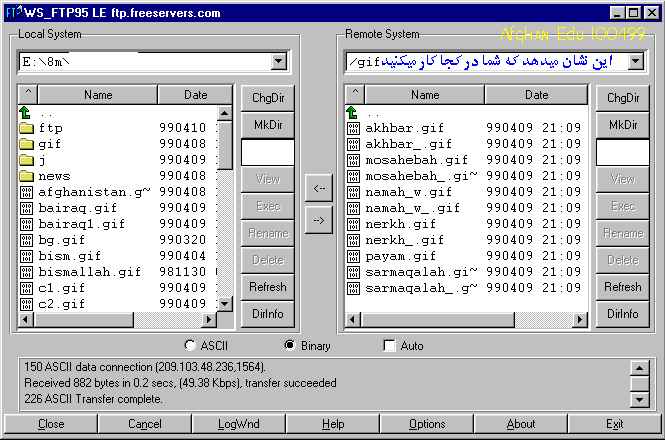Sort the local list by Name column header
The width and height of the screenshot is (665, 440).
[x=98, y=95]
